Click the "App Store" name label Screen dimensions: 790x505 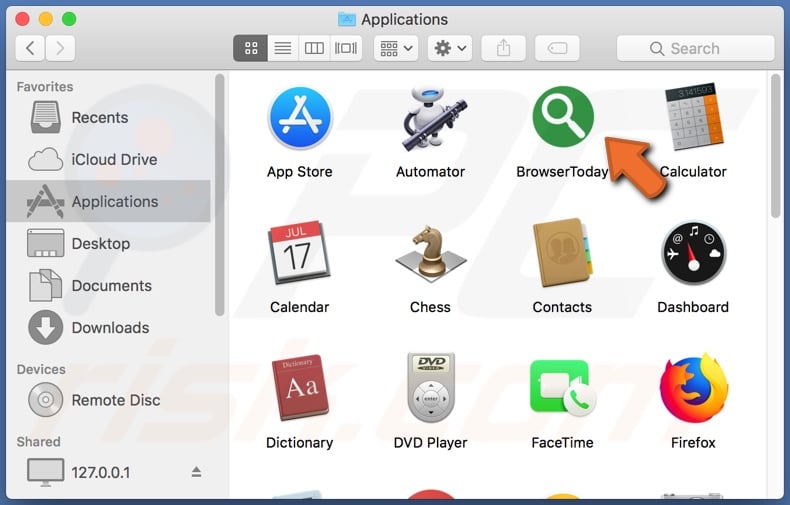click(300, 172)
